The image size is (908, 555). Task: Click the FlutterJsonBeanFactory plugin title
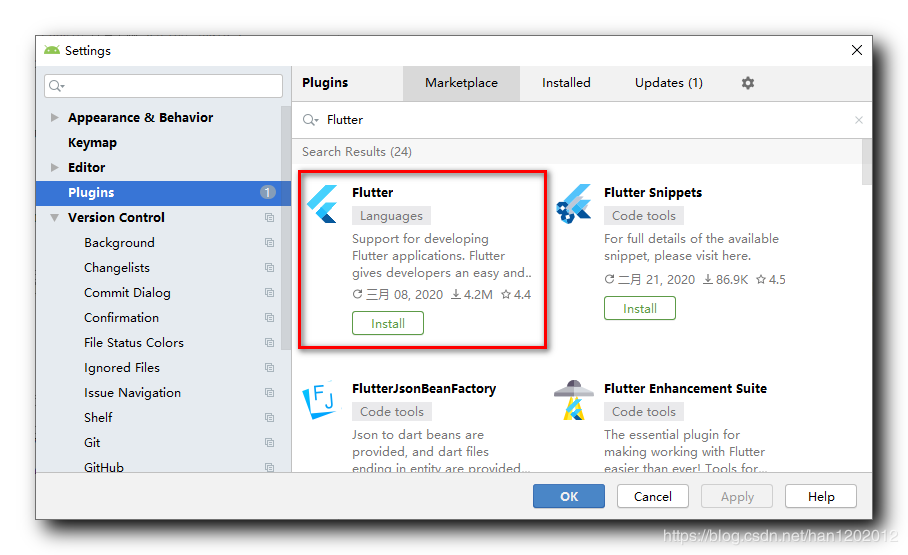point(424,389)
